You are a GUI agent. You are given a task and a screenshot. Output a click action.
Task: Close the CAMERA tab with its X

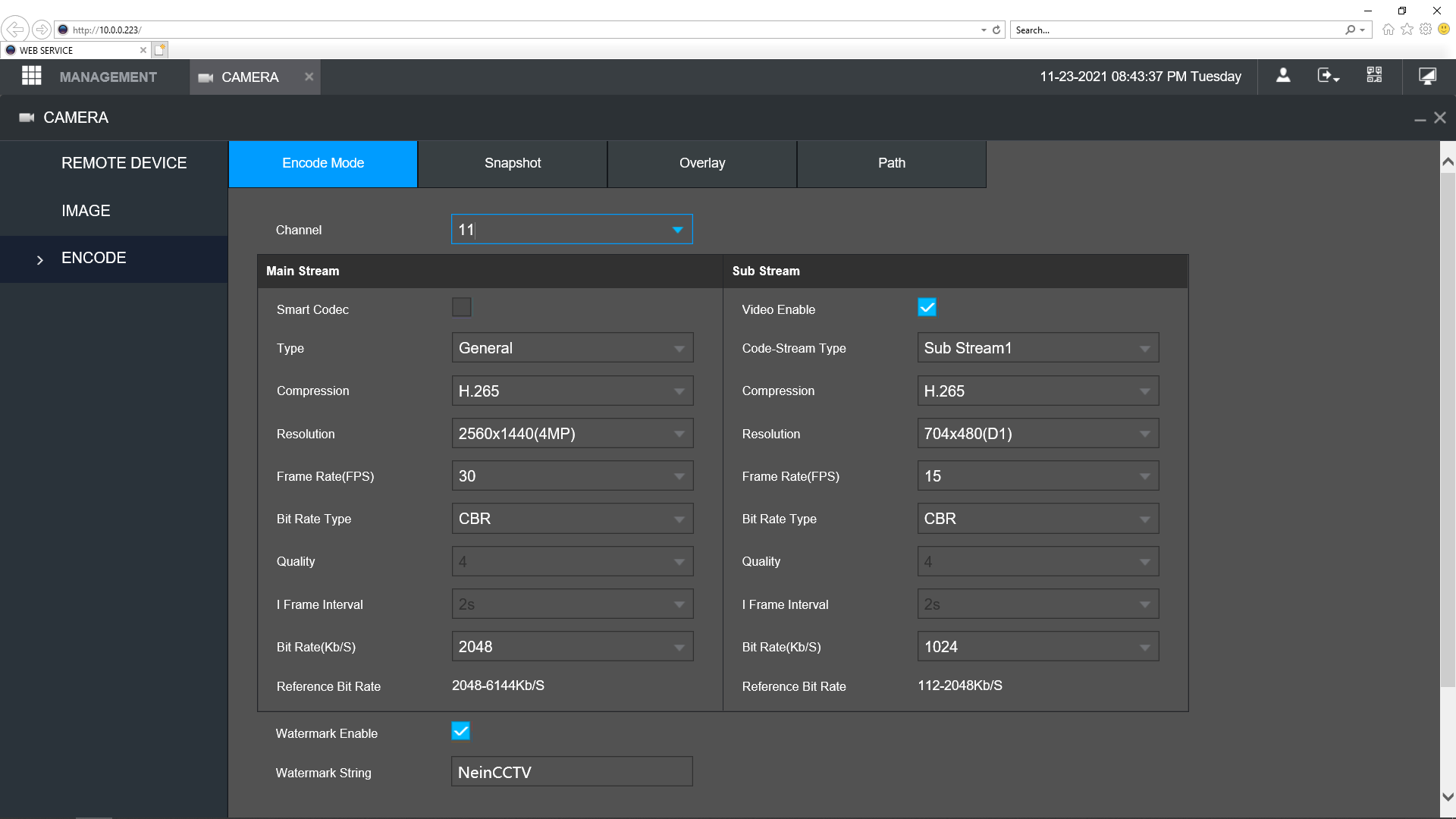click(x=309, y=77)
